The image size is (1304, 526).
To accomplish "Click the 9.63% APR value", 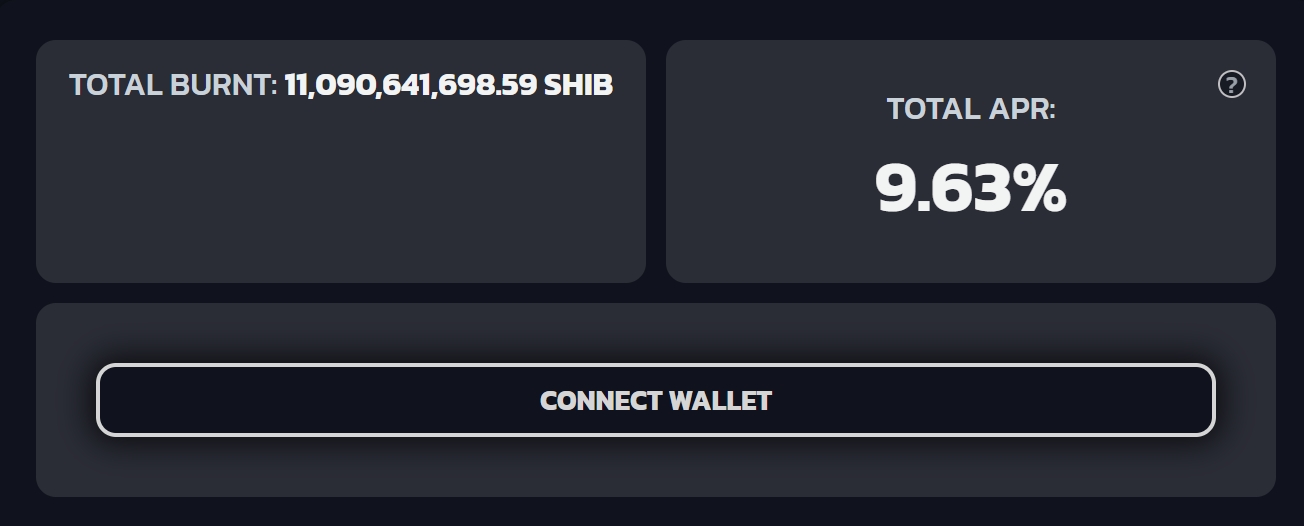I will pos(971,189).
